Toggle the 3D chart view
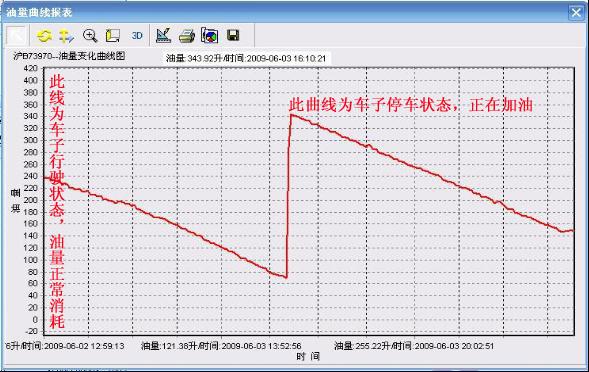The width and height of the screenshot is (589, 372). [x=137, y=36]
